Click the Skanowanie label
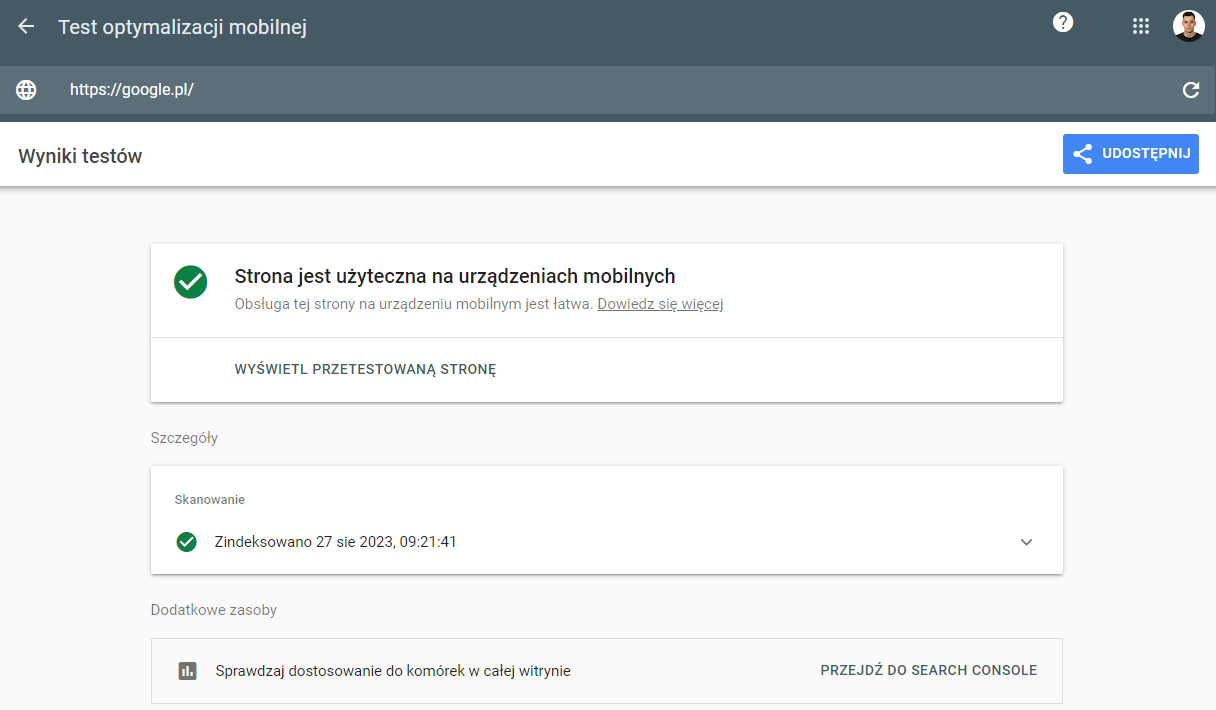Image resolution: width=1216 pixels, height=710 pixels. coord(210,499)
